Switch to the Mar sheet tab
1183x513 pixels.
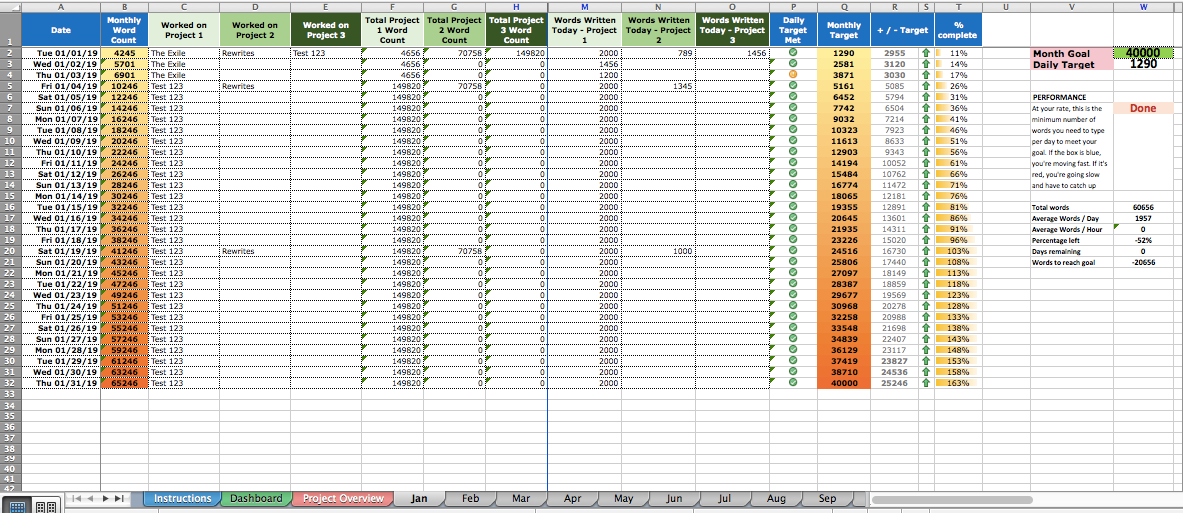(521, 499)
